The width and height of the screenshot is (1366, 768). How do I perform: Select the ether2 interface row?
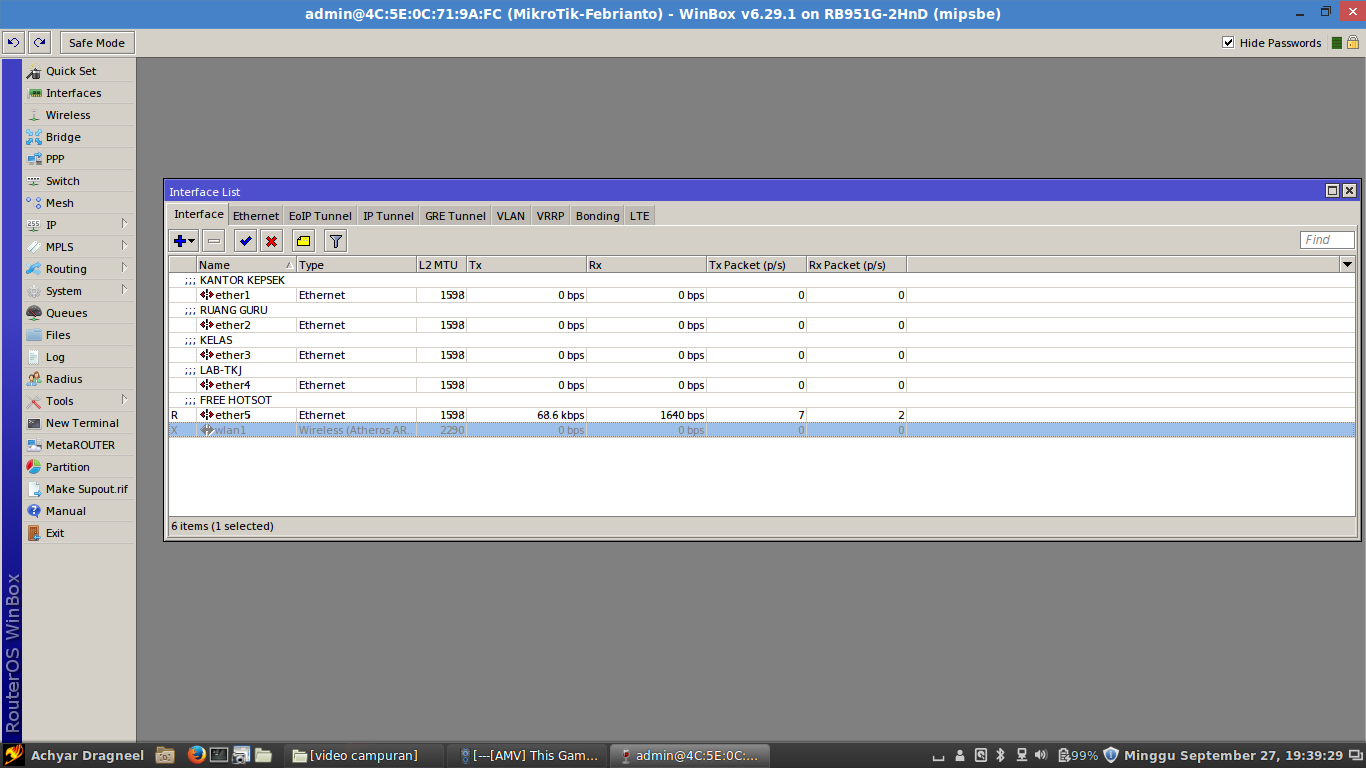coord(761,325)
